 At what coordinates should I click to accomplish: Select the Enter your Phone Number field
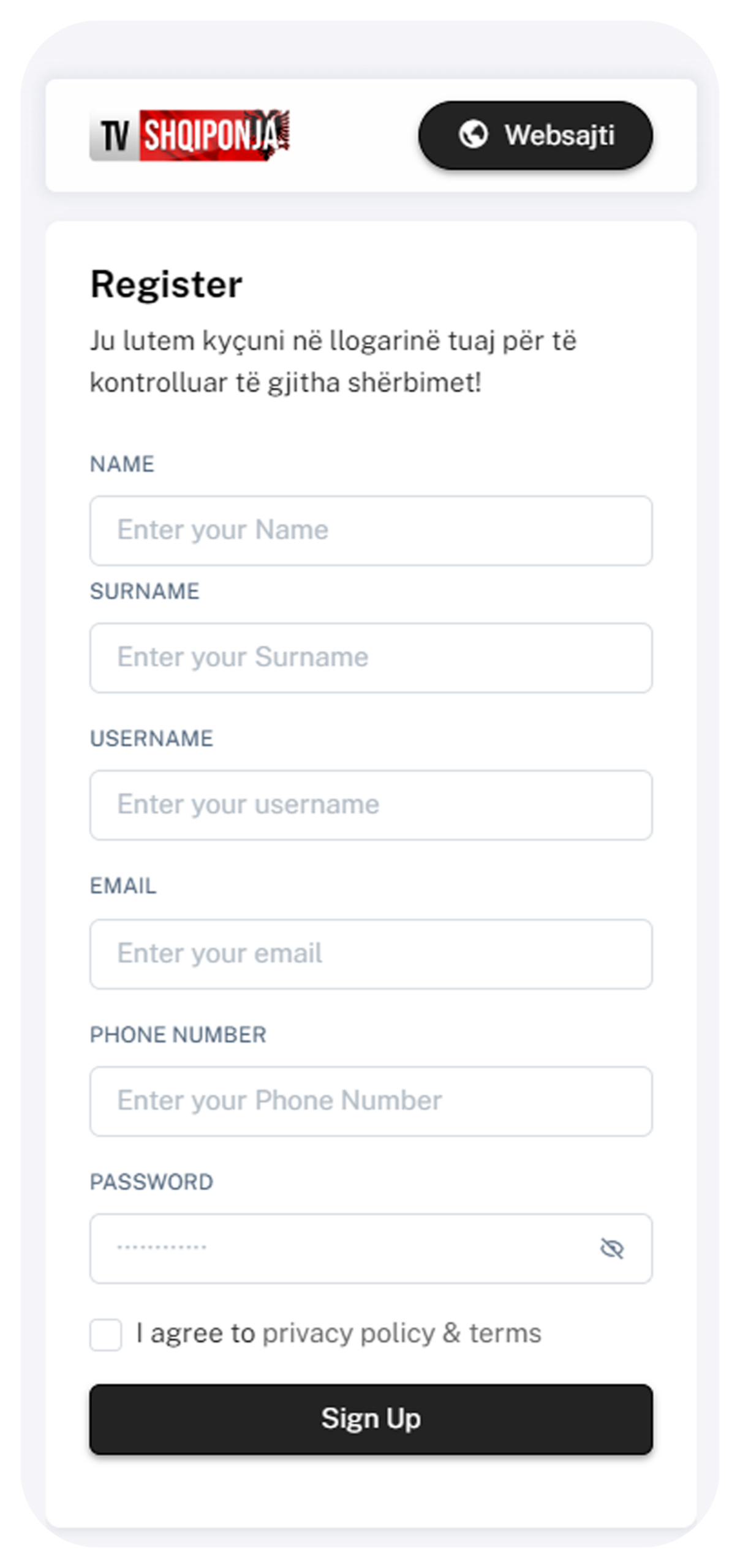click(x=371, y=1101)
